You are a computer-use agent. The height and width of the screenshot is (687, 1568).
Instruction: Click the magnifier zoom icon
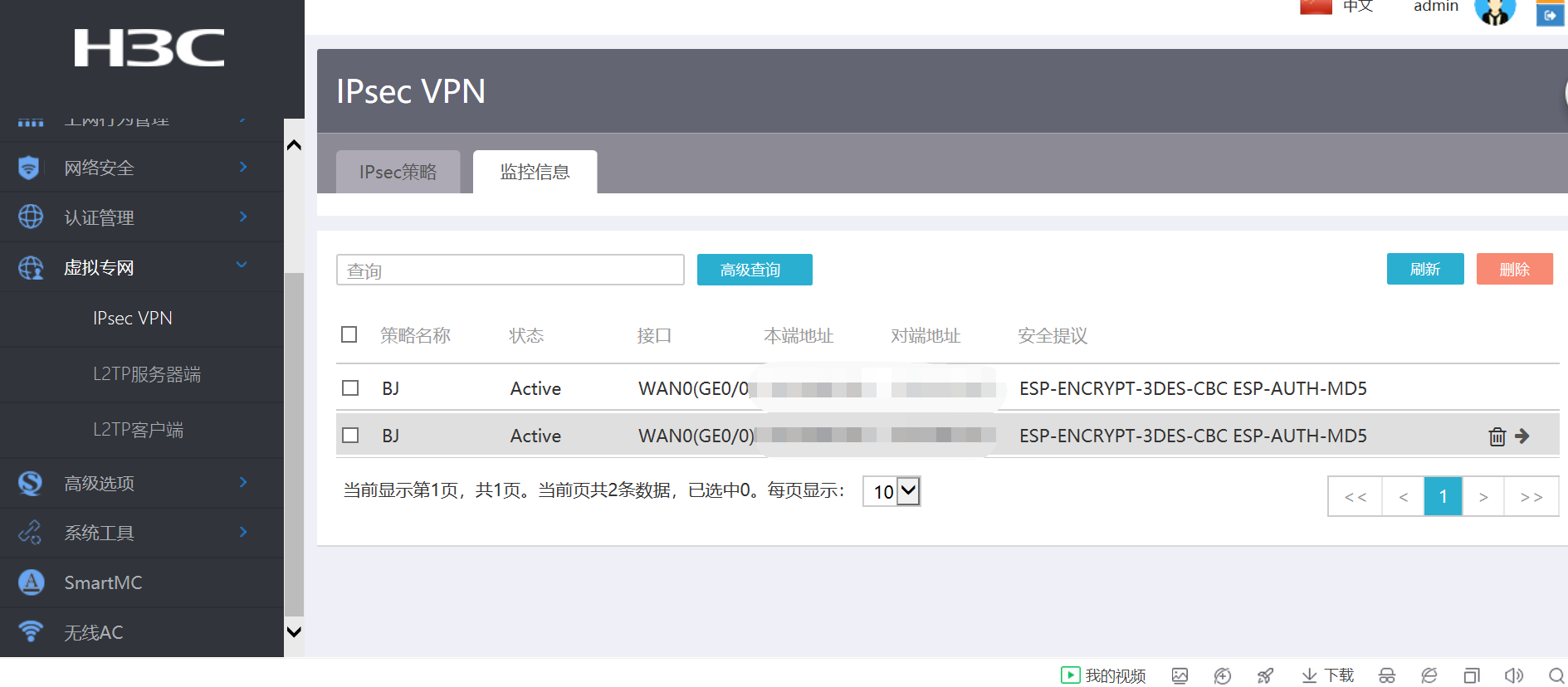click(1556, 675)
